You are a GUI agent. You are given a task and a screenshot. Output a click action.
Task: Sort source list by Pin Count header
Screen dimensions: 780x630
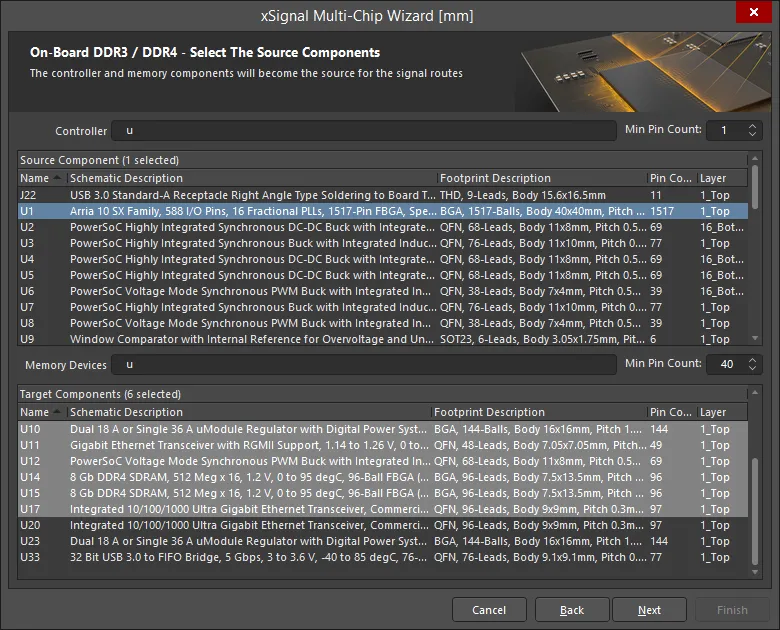670,178
